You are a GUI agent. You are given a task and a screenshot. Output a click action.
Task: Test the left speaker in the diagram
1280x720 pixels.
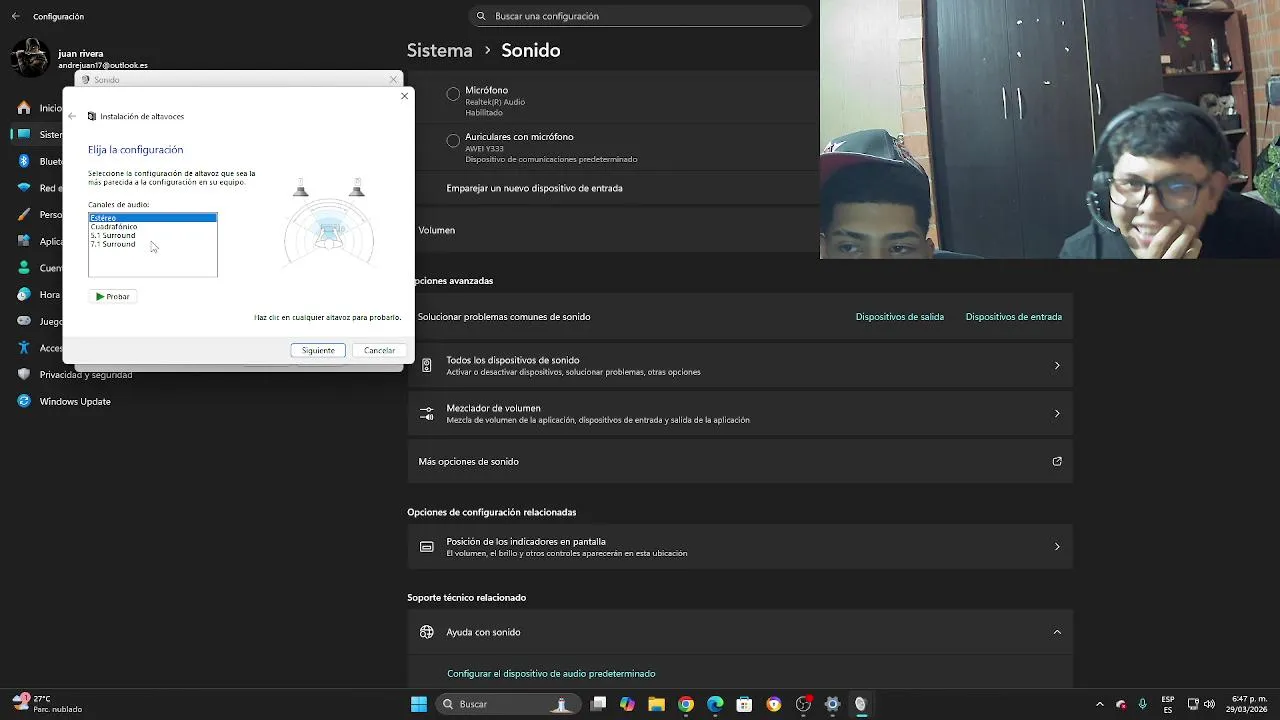tap(301, 188)
